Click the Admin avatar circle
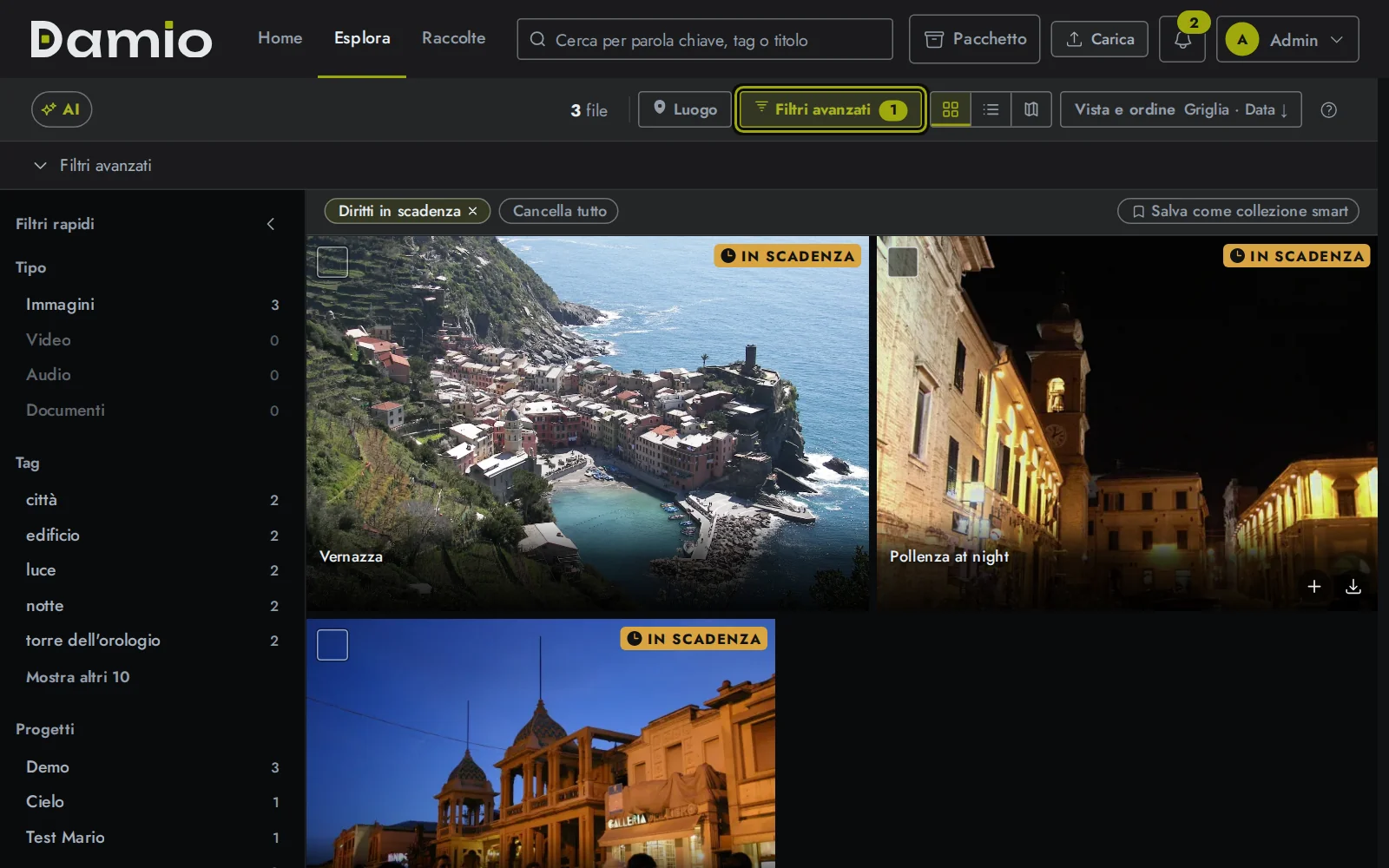Viewport: 1389px width, 868px height. click(x=1242, y=40)
